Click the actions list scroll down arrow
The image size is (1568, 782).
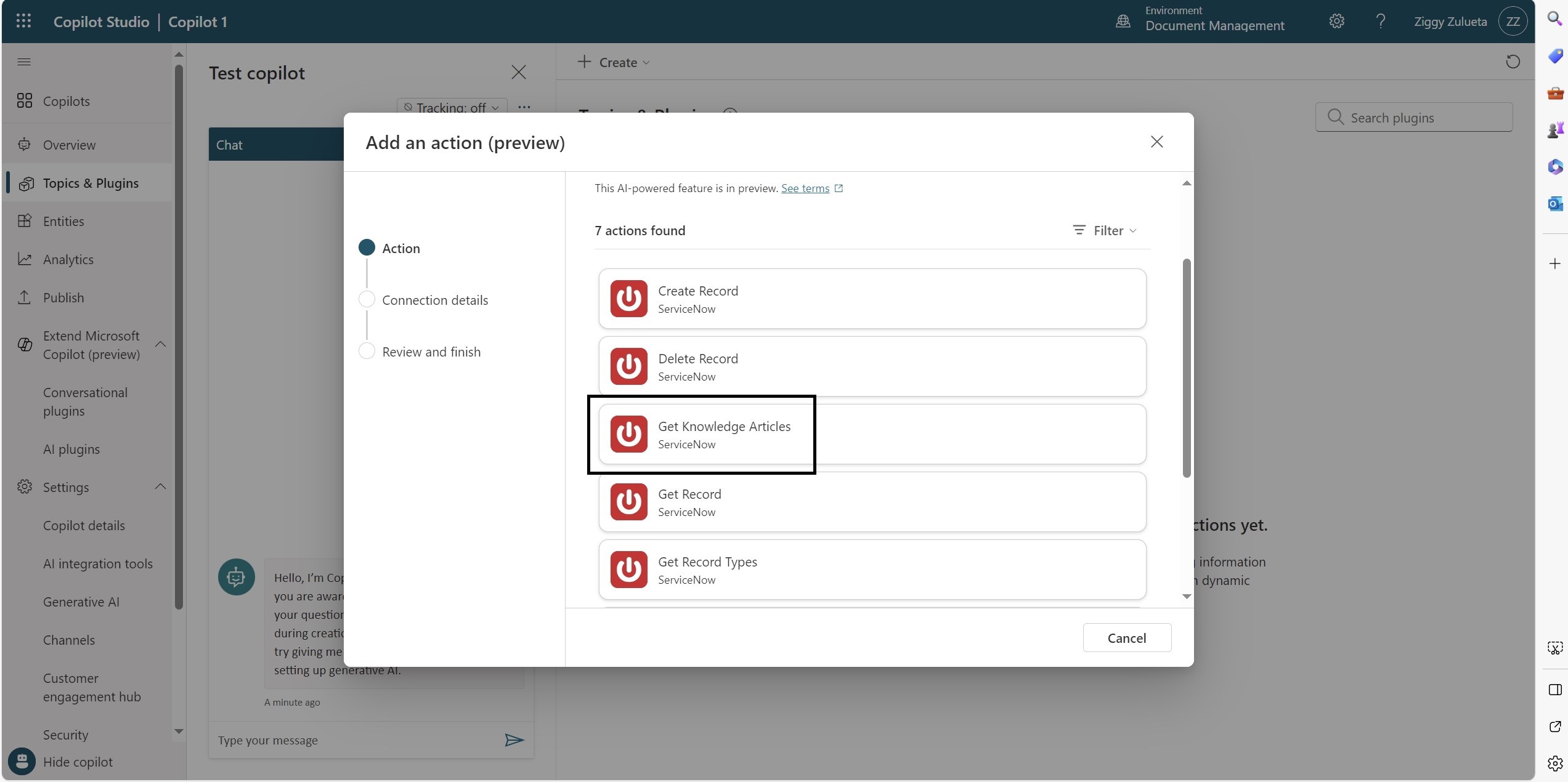click(x=1187, y=596)
